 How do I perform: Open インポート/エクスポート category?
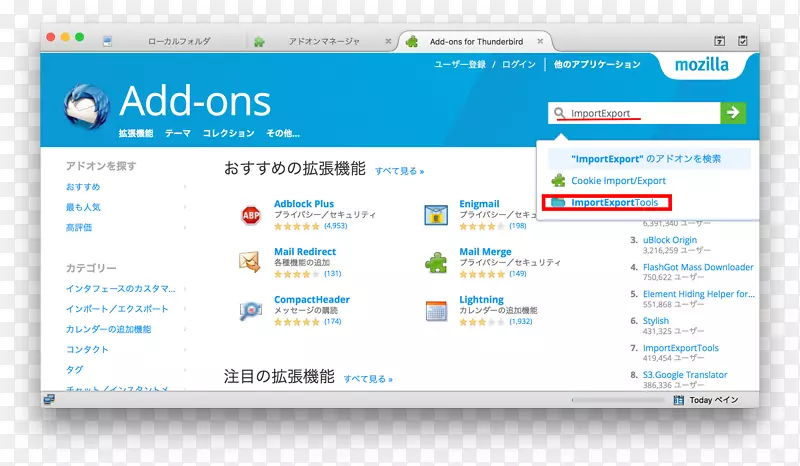[117, 309]
